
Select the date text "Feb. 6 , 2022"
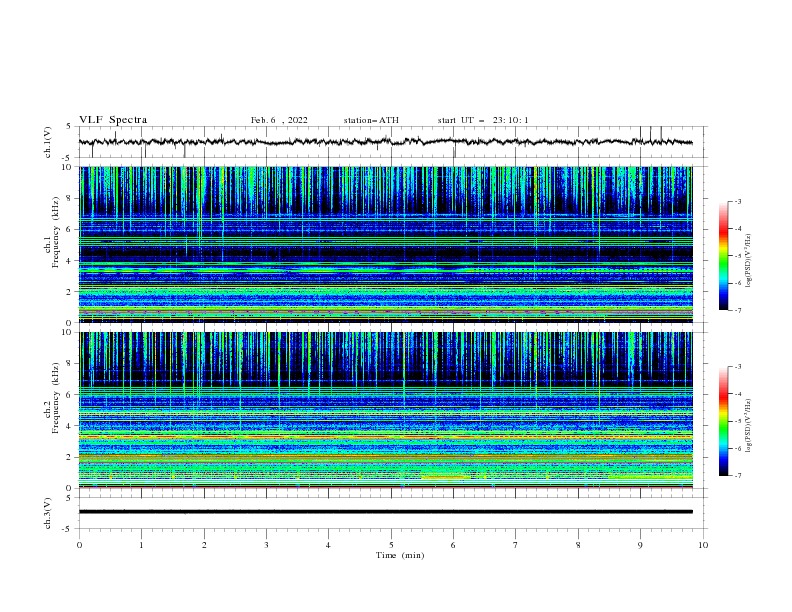pos(279,120)
